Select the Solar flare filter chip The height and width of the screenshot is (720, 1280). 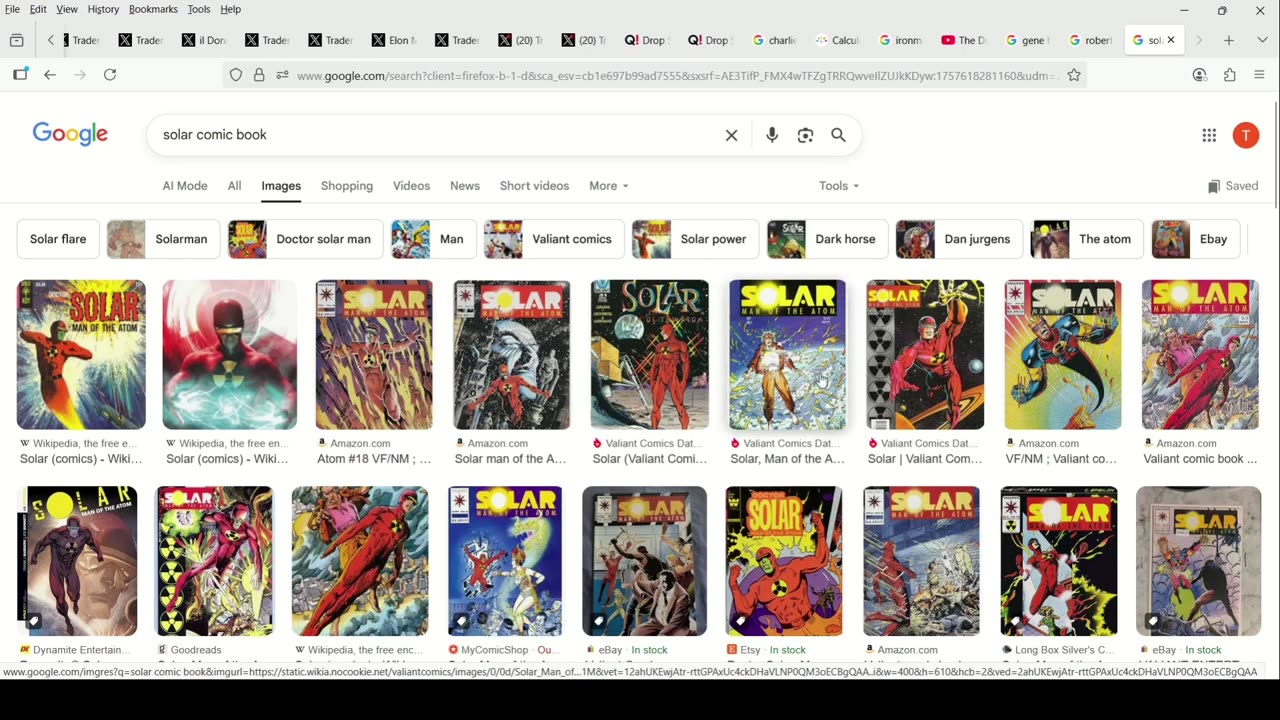[58, 239]
